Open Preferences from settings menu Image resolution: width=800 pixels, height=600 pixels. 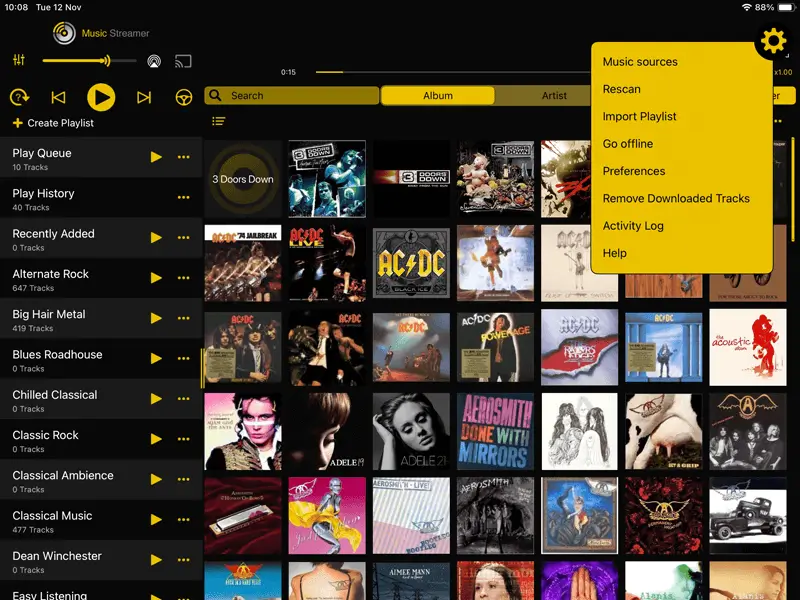coord(634,171)
